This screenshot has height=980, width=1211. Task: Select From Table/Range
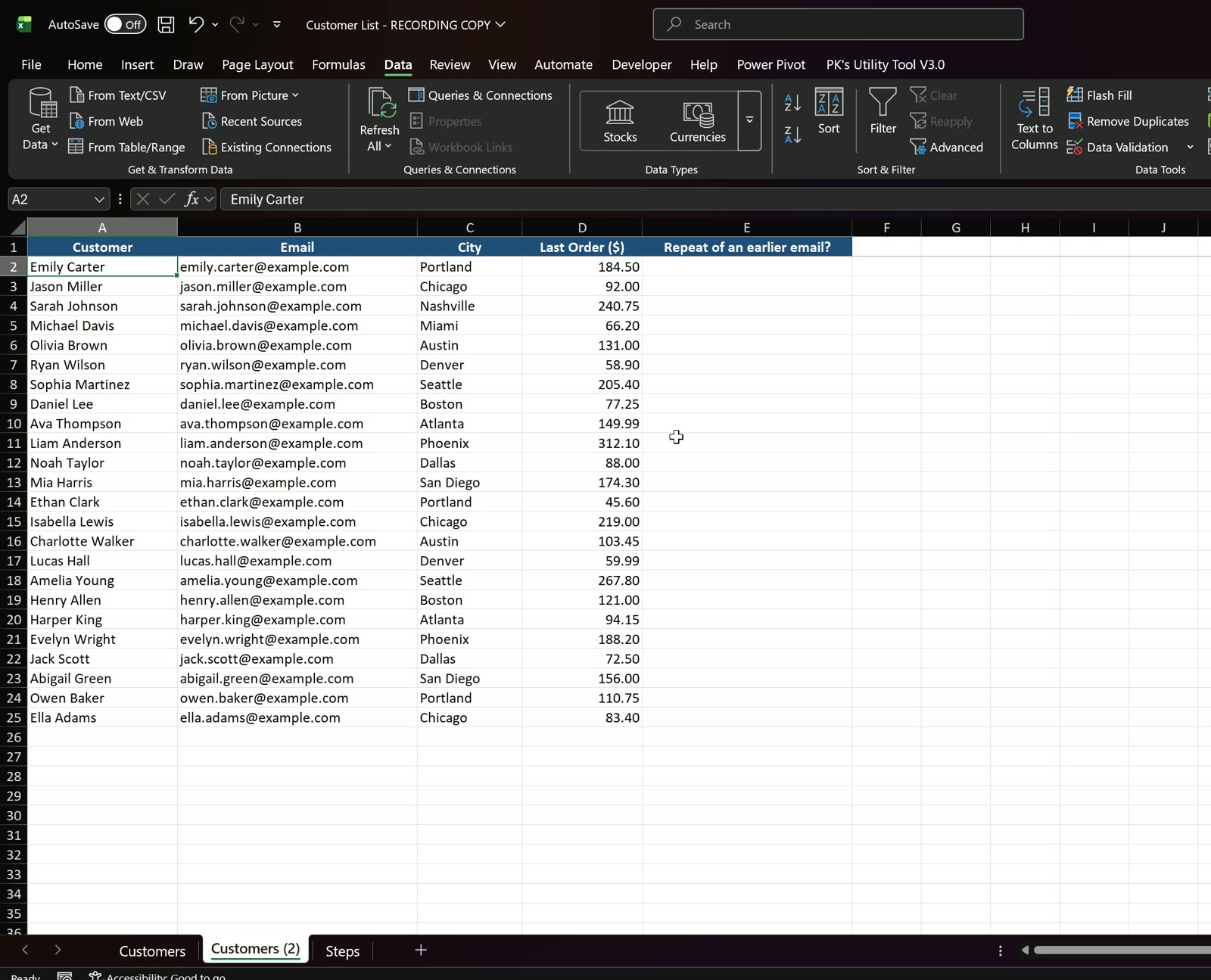click(127, 147)
